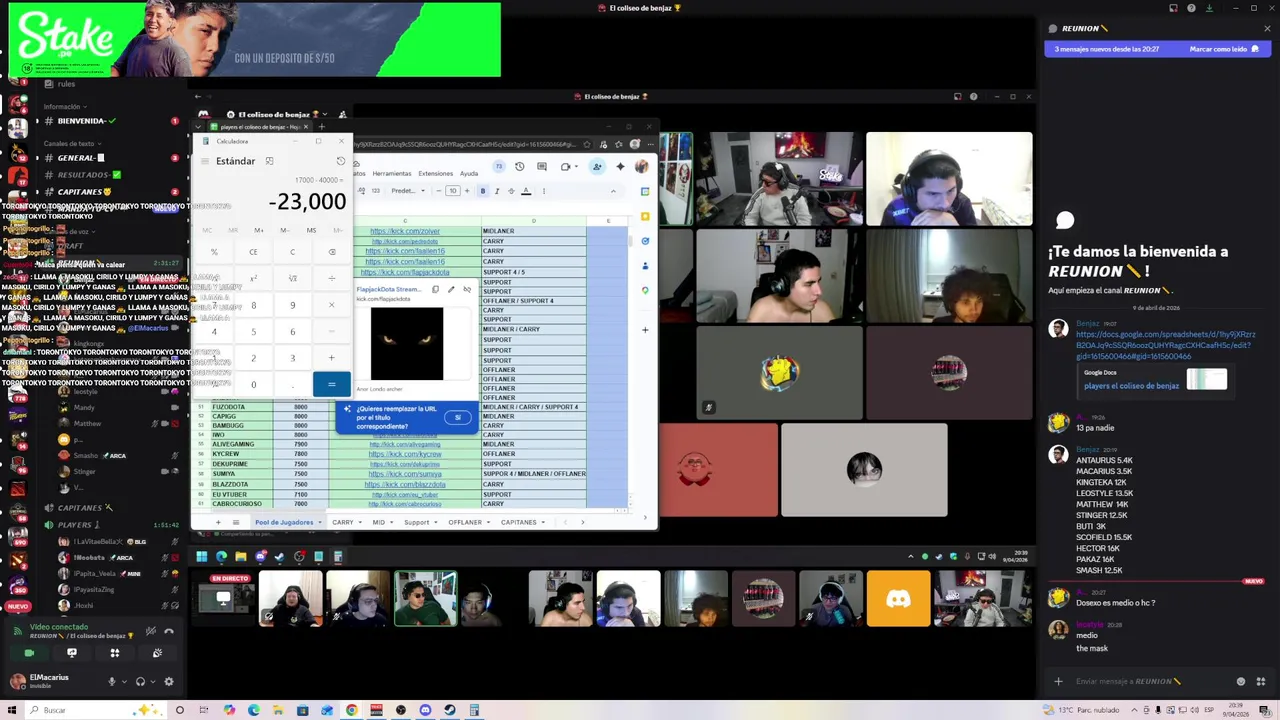Click the plus key on the calculator
Viewport: 1280px width, 720px height.
[x=331, y=358]
